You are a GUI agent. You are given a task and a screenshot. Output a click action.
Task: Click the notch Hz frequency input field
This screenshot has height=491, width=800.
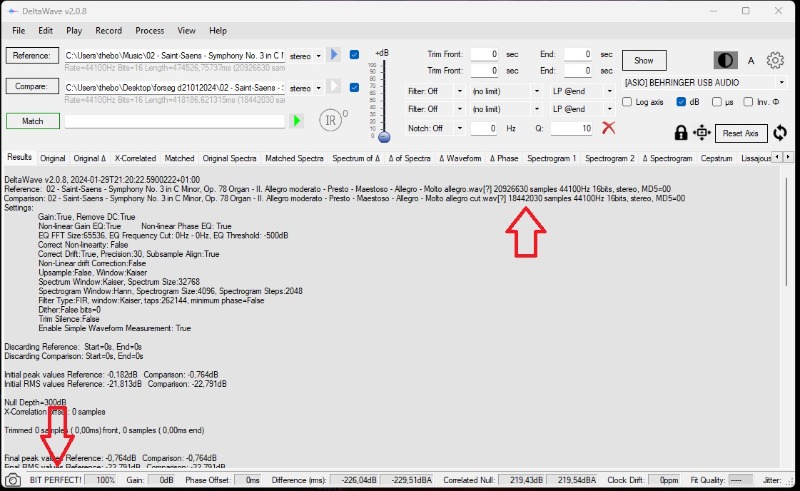click(x=484, y=128)
